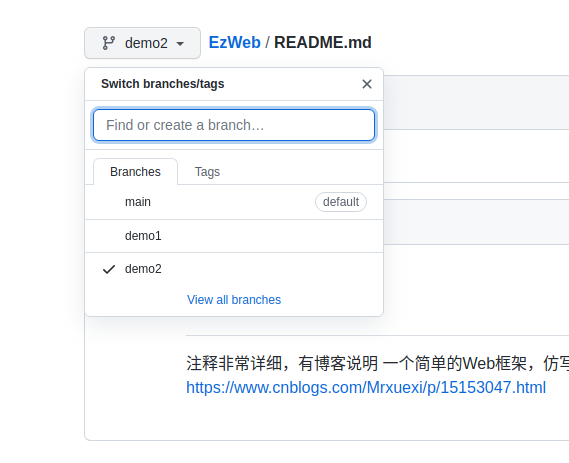This screenshot has height=463, width=569.
Task: Open the demo2 branch selector dropdown
Action: (142, 43)
